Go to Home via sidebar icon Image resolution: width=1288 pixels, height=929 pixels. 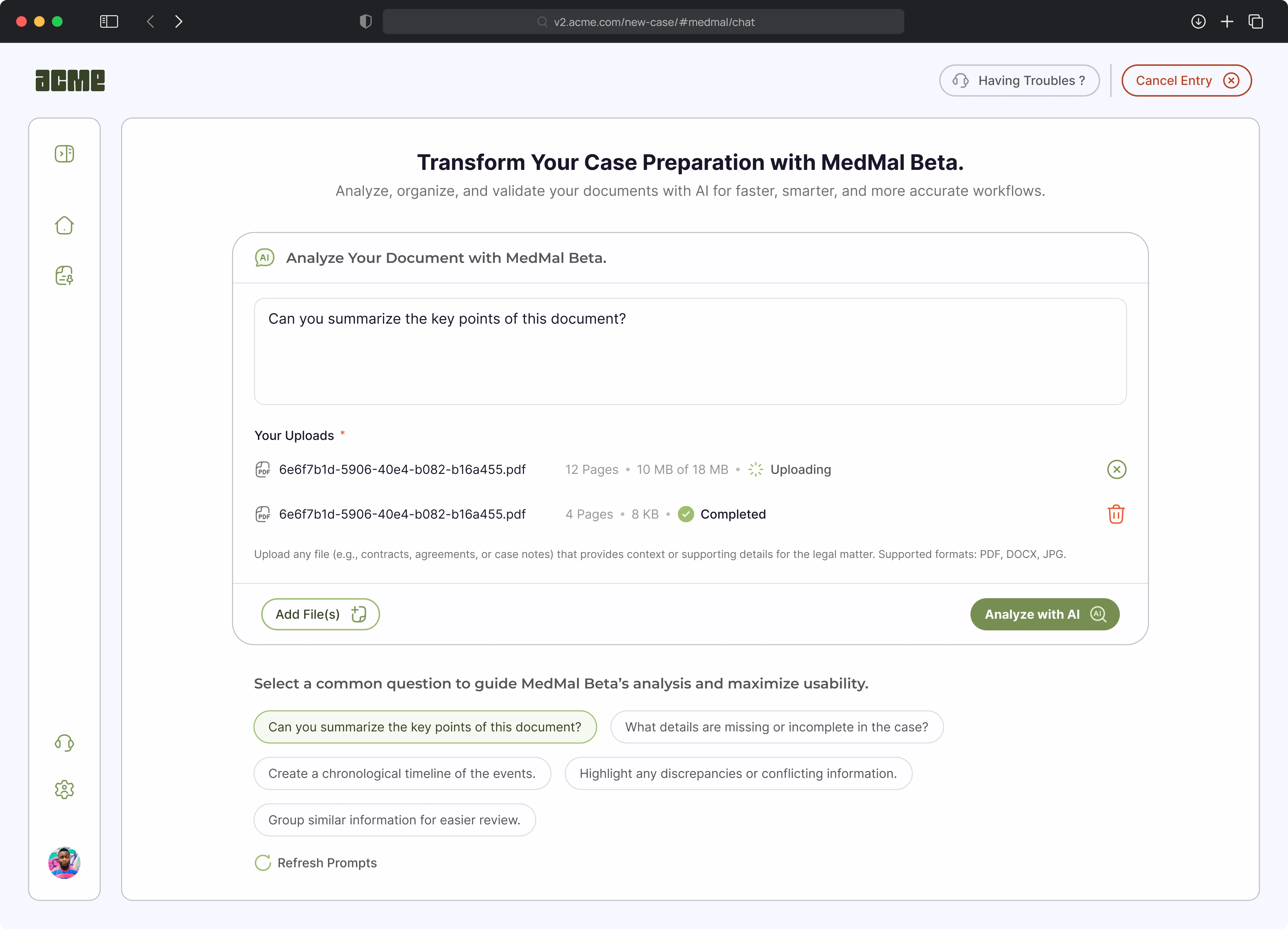64,225
